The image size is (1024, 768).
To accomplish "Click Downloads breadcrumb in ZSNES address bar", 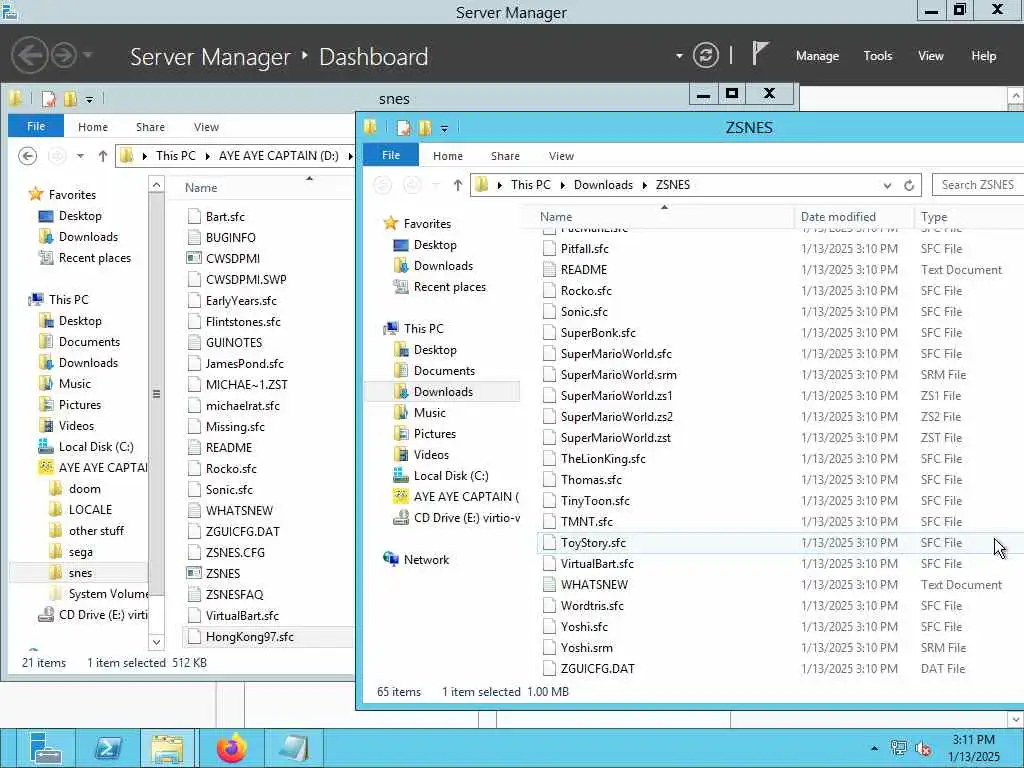I will pyautogui.click(x=603, y=185).
